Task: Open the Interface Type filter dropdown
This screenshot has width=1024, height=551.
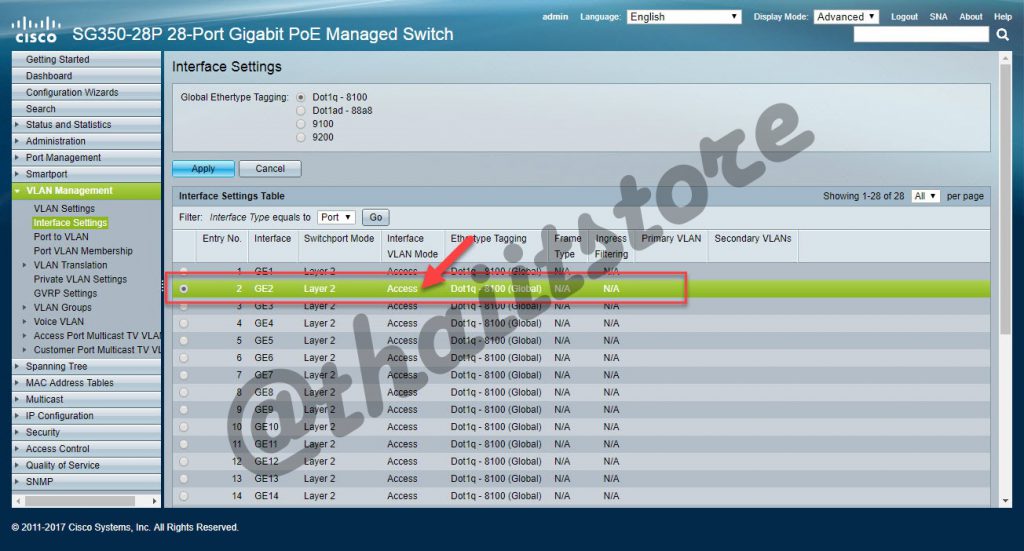Action: [336, 217]
